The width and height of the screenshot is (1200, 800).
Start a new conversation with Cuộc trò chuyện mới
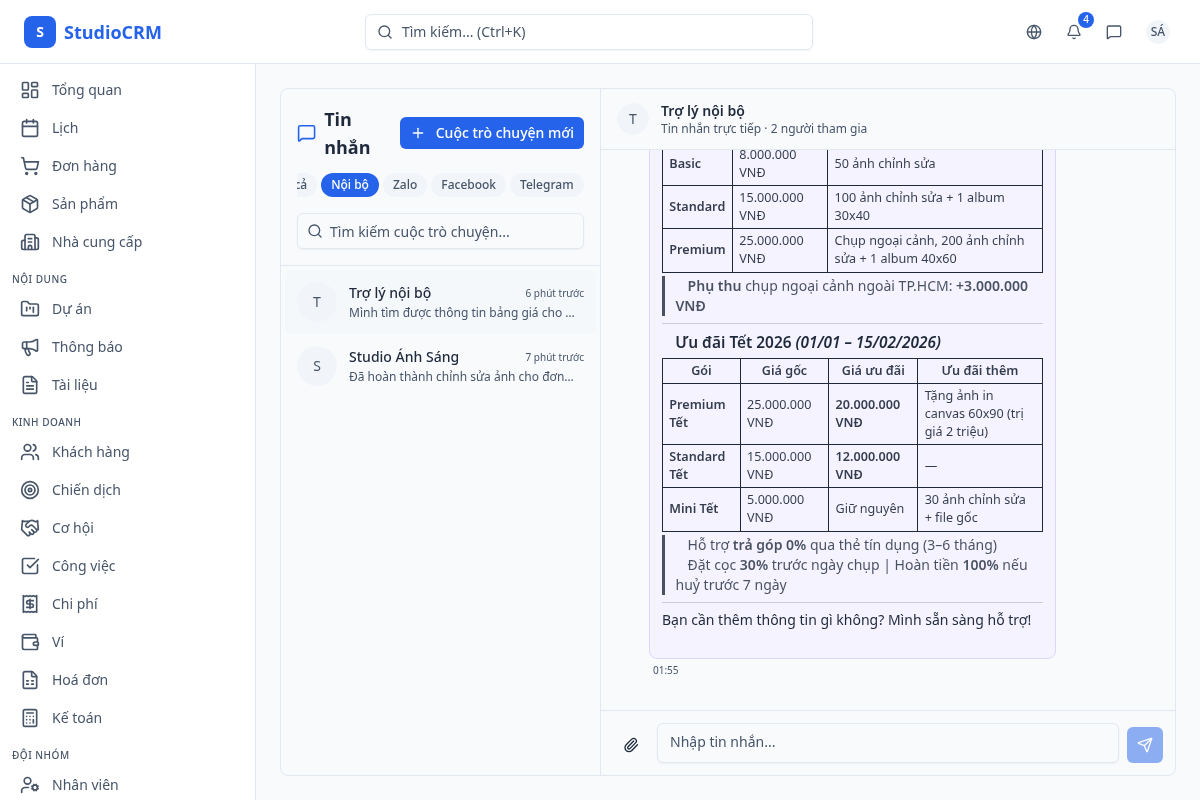coord(492,133)
